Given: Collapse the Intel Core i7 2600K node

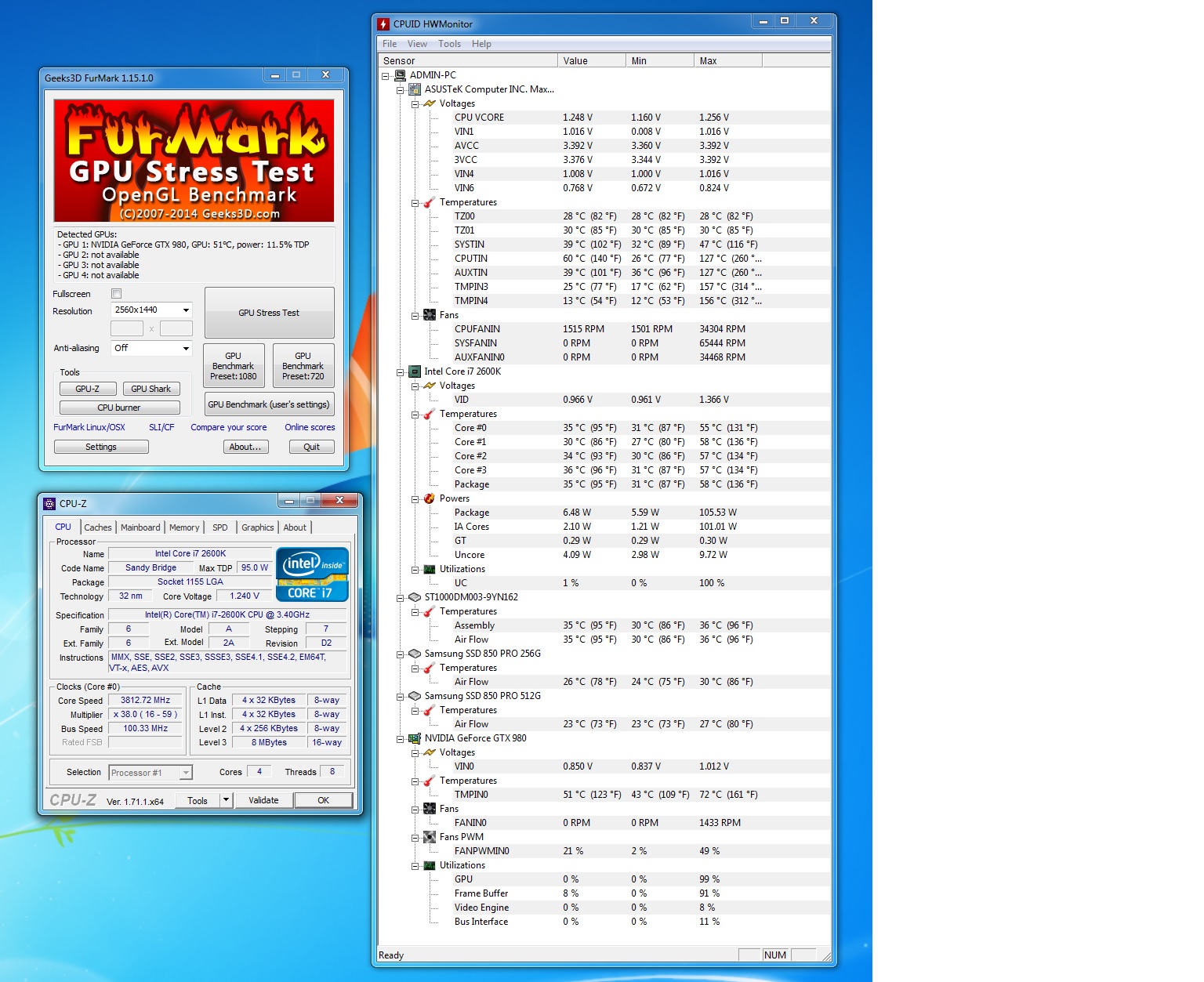Looking at the screenshot, I should click(x=400, y=372).
